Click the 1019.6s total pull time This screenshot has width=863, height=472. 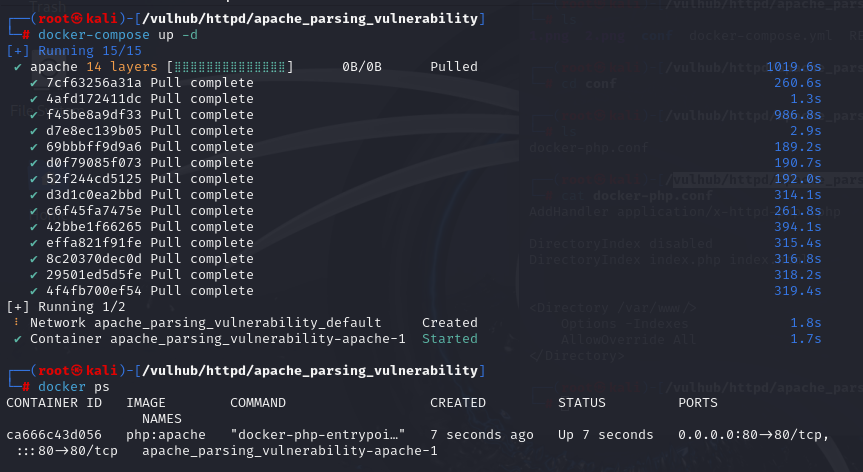794,67
